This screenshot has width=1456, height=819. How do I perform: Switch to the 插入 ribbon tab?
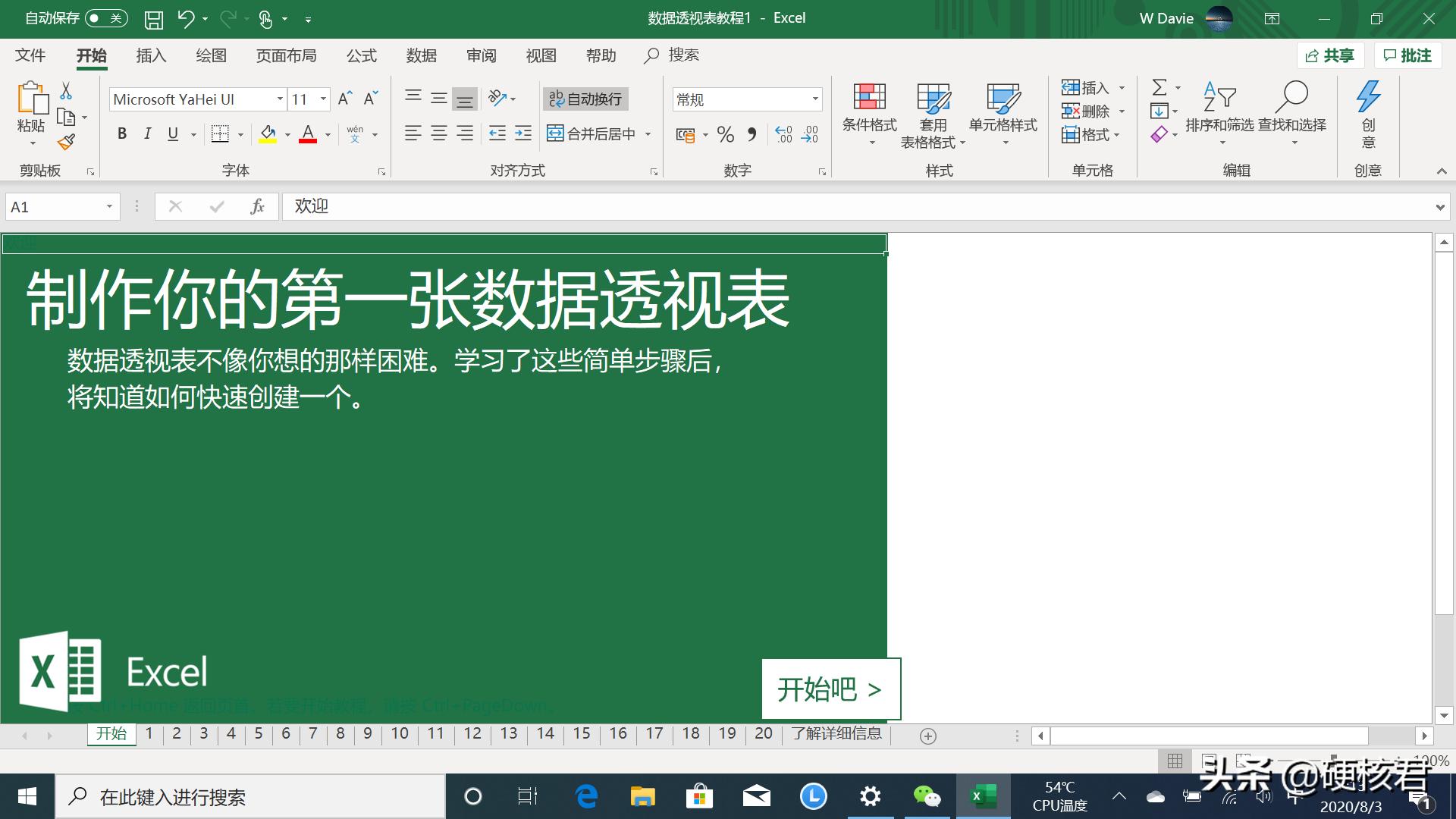coord(151,55)
